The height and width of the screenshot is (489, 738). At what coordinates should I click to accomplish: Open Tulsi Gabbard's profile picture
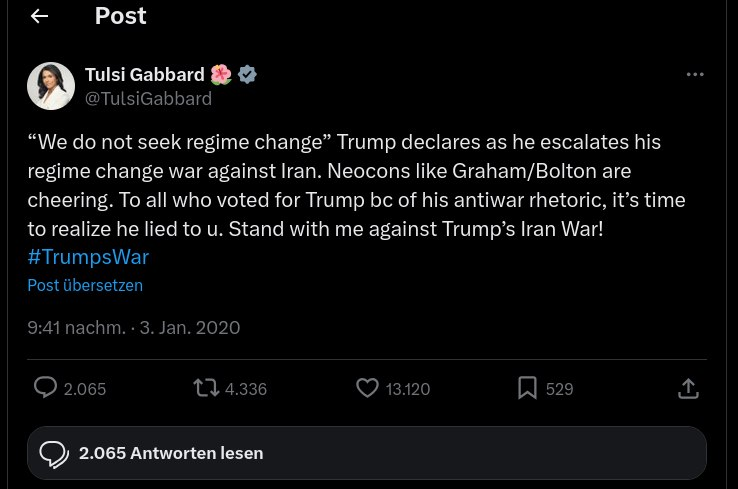click(x=51, y=86)
